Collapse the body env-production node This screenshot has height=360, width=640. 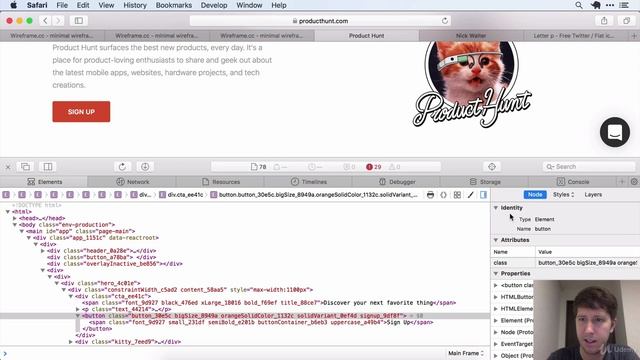point(15,225)
